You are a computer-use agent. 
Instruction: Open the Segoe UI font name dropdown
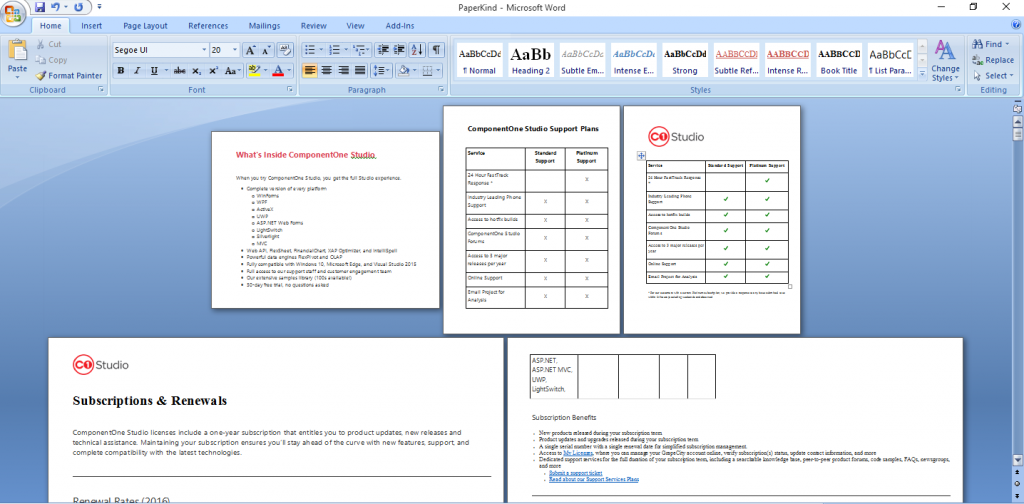204,50
